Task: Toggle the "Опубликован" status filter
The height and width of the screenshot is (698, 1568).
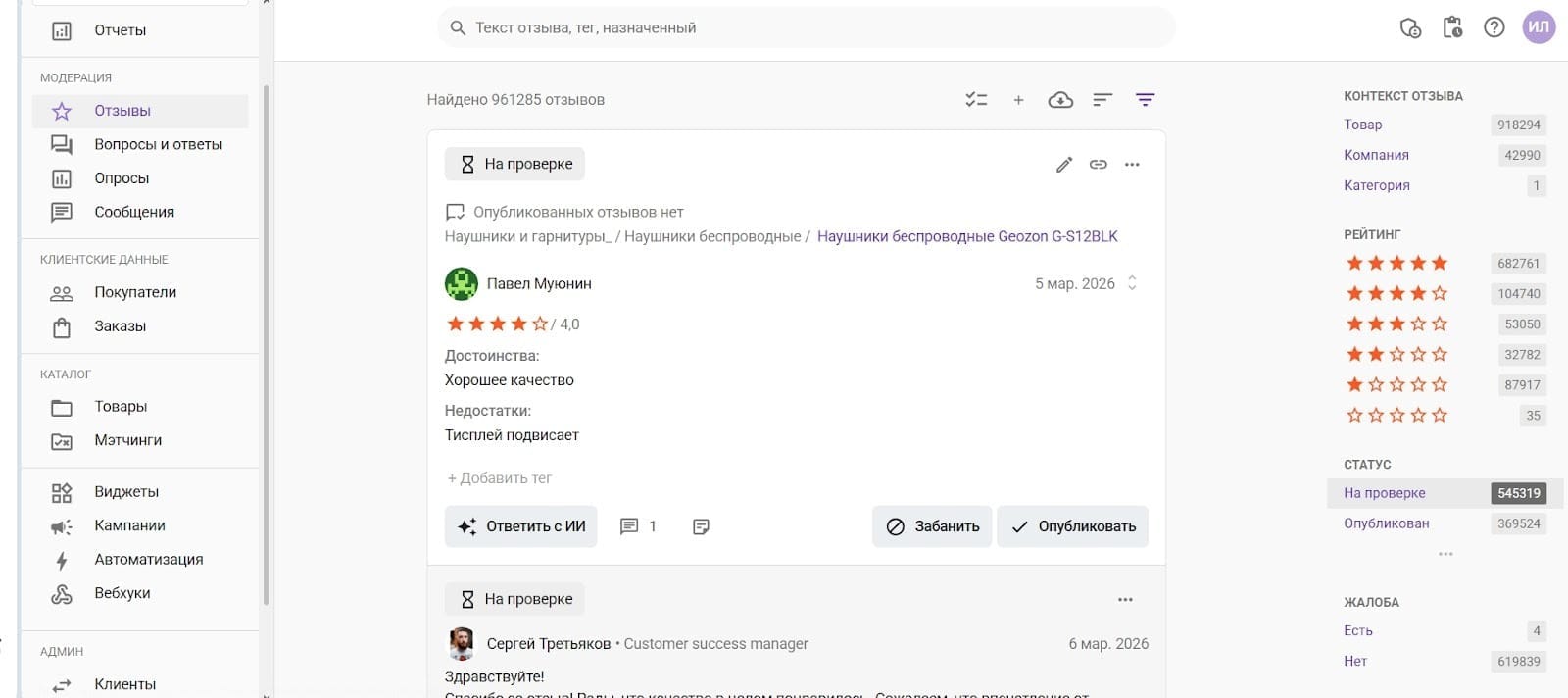Action: (x=1386, y=523)
